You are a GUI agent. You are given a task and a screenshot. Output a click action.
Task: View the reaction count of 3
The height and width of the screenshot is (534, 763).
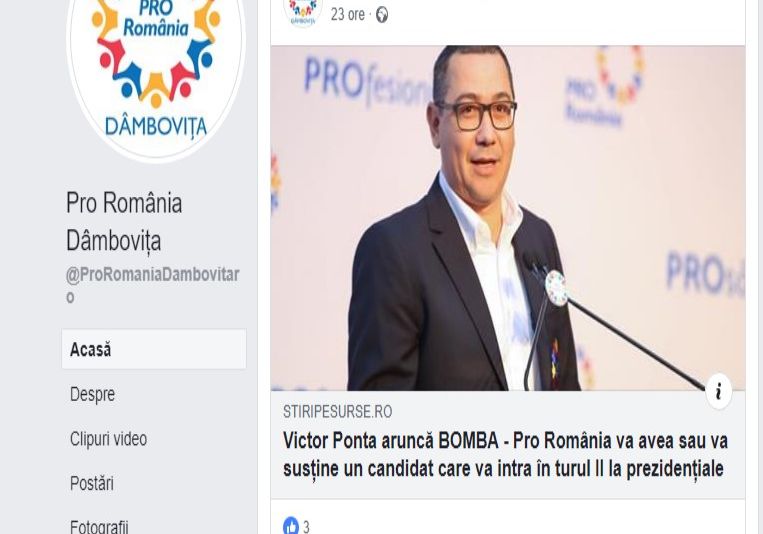click(306, 527)
